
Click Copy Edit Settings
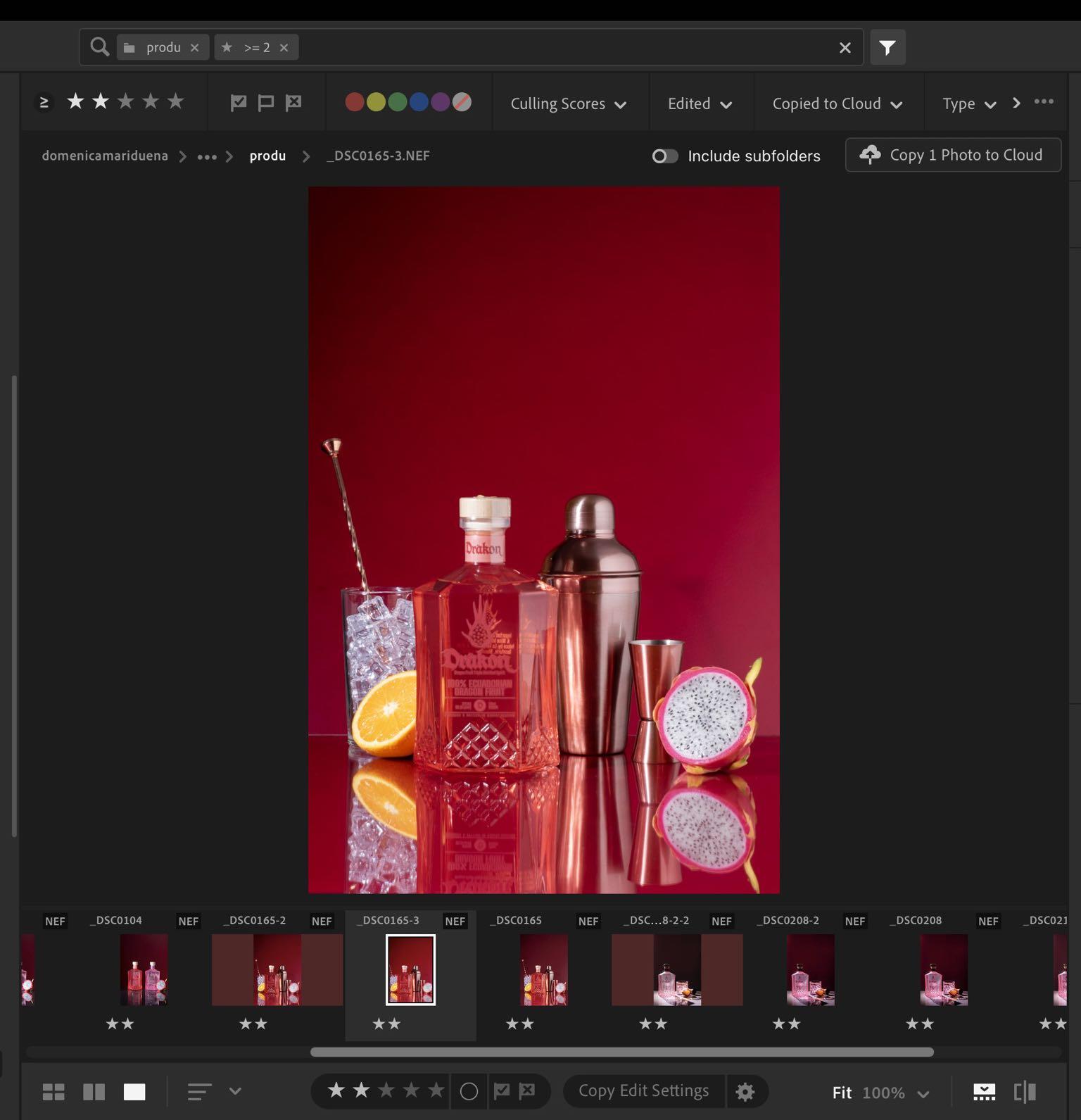coord(644,1090)
